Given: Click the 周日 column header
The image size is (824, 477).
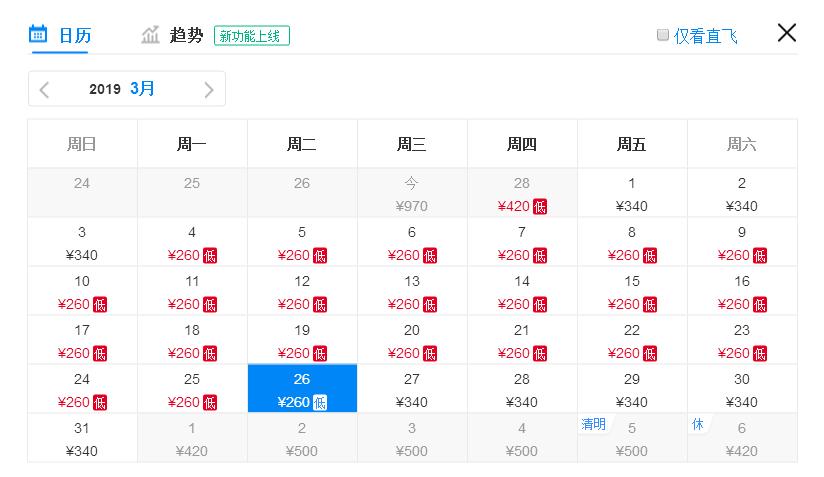Looking at the screenshot, I should tap(82, 143).
